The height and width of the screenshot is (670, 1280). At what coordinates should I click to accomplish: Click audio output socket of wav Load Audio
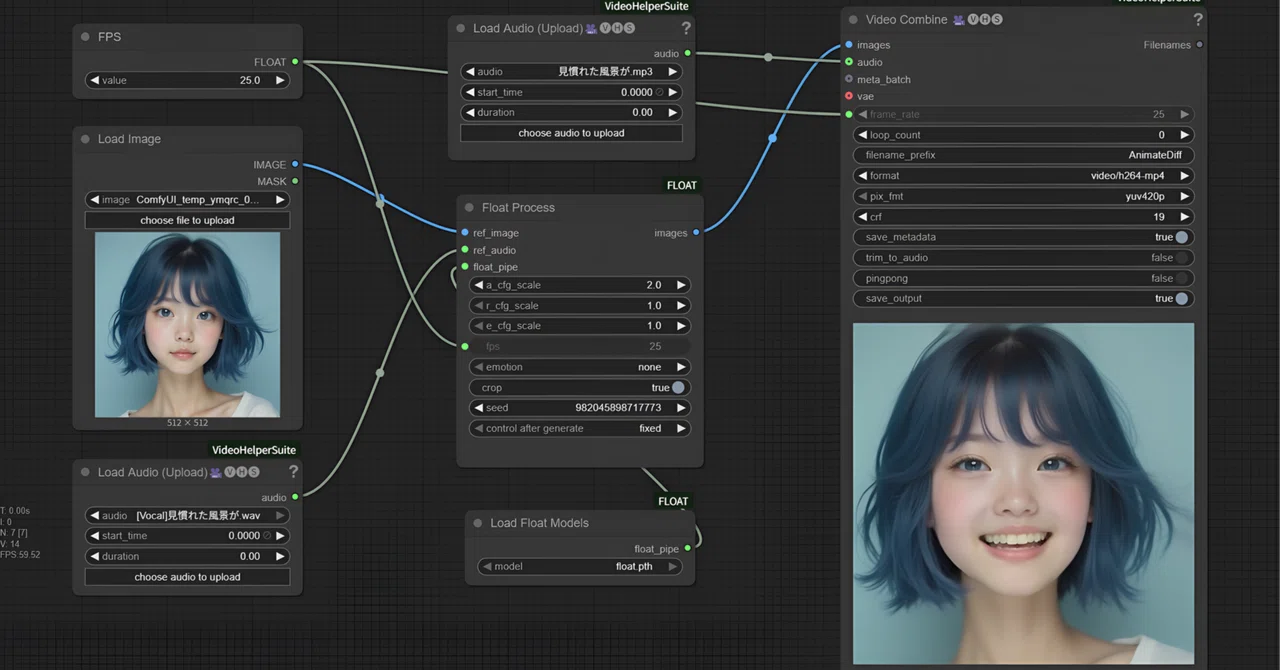295,497
